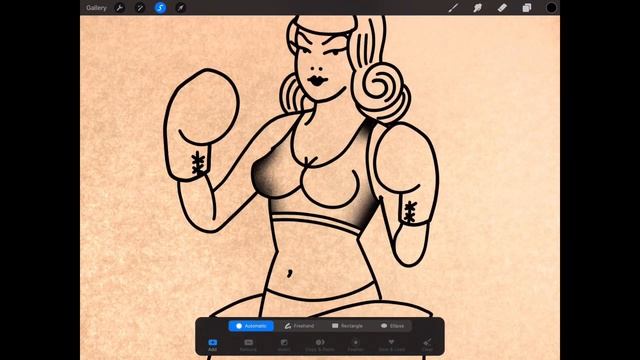
Task: Toggle the Selection tool (S icon)
Action: point(160,8)
